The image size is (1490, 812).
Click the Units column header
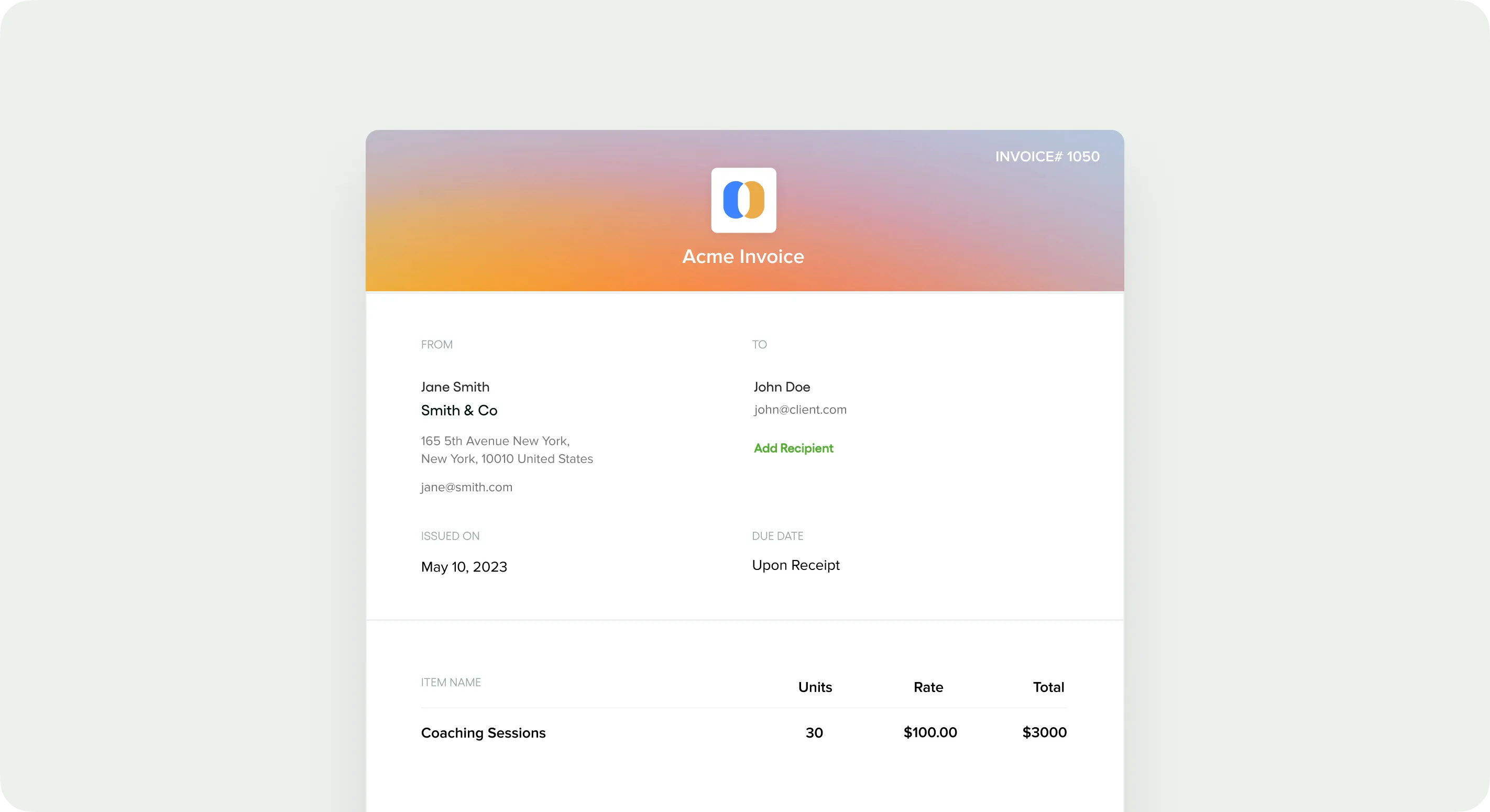click(814, 687)
